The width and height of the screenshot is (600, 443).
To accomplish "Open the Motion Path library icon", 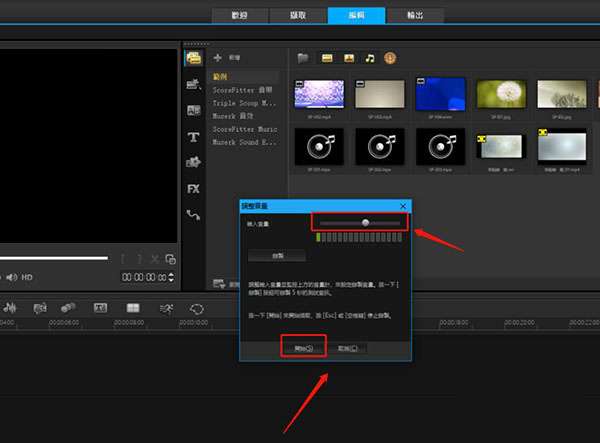I will point(193,214).
